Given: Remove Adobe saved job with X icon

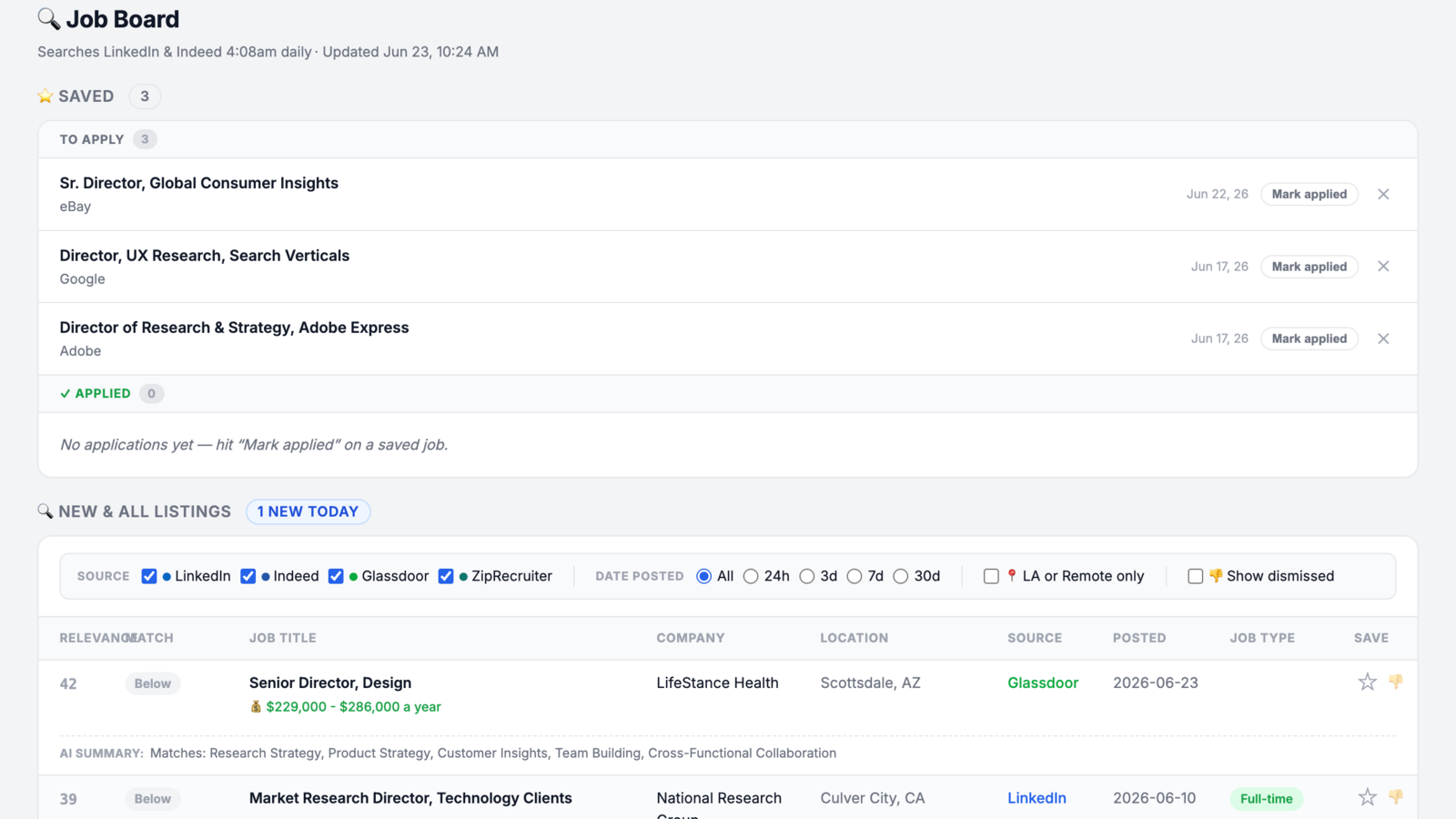Looking at the screenshot, I should [1383, 339].
